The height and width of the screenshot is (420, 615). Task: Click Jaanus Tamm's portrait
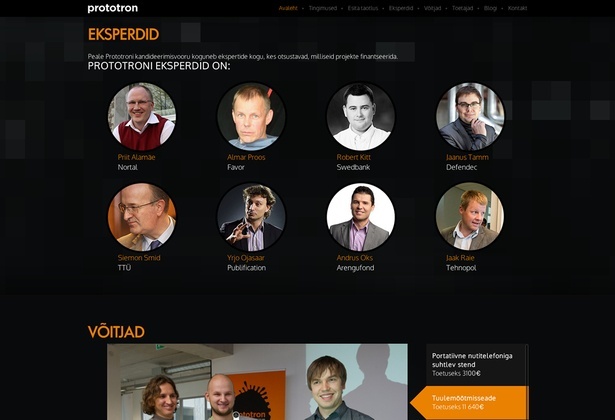[x=470, y=116]
